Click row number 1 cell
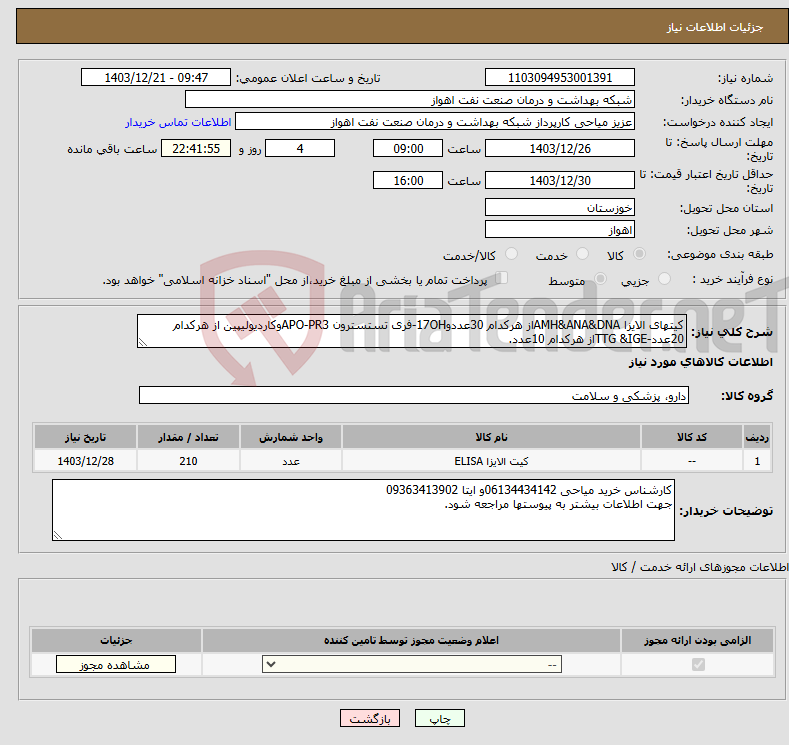This screenshot has height=745, width=789. pos(757,461)
